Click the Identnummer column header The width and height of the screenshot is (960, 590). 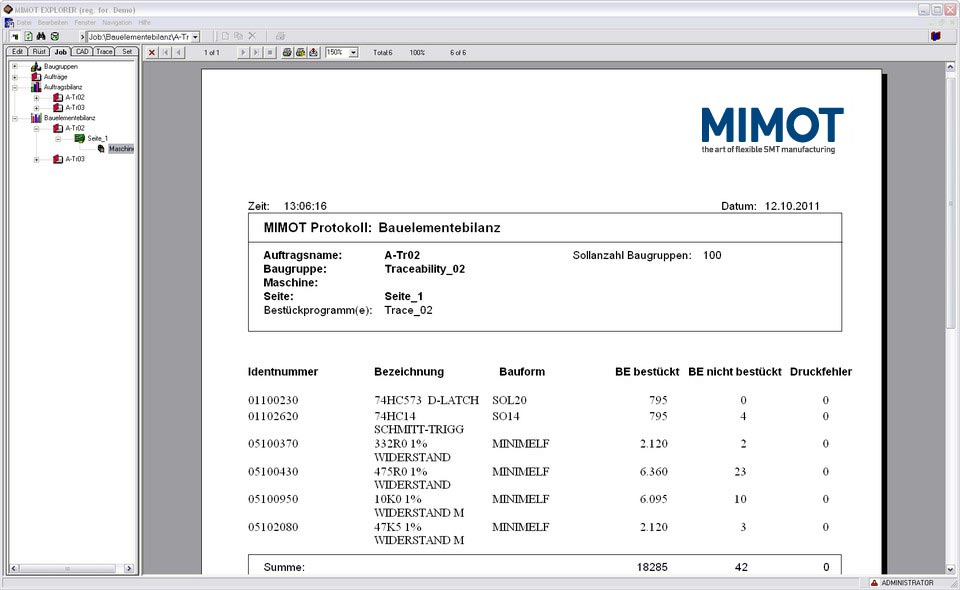coord(283,372)
